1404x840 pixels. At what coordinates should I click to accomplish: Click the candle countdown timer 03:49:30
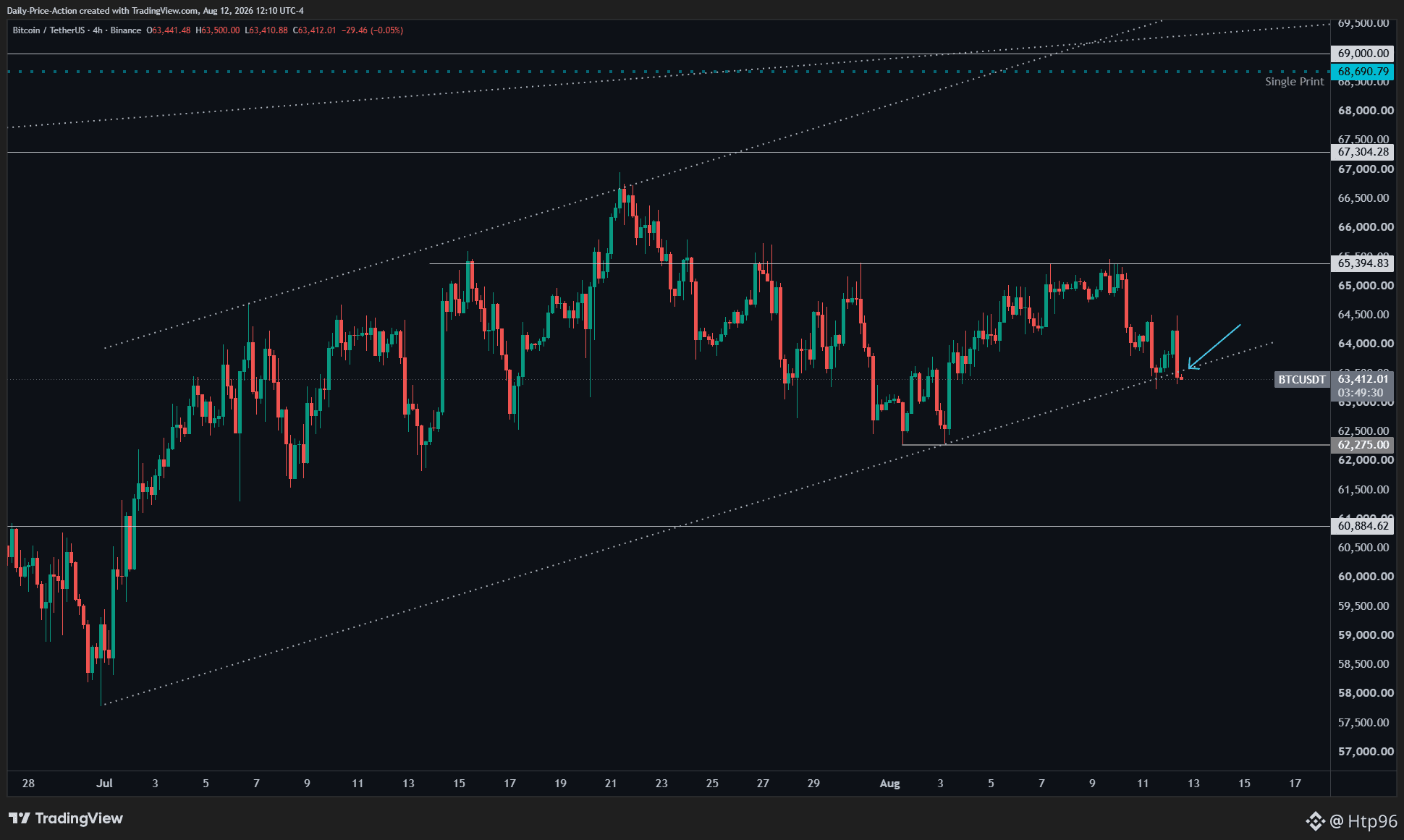click(x=1360, y=393)
